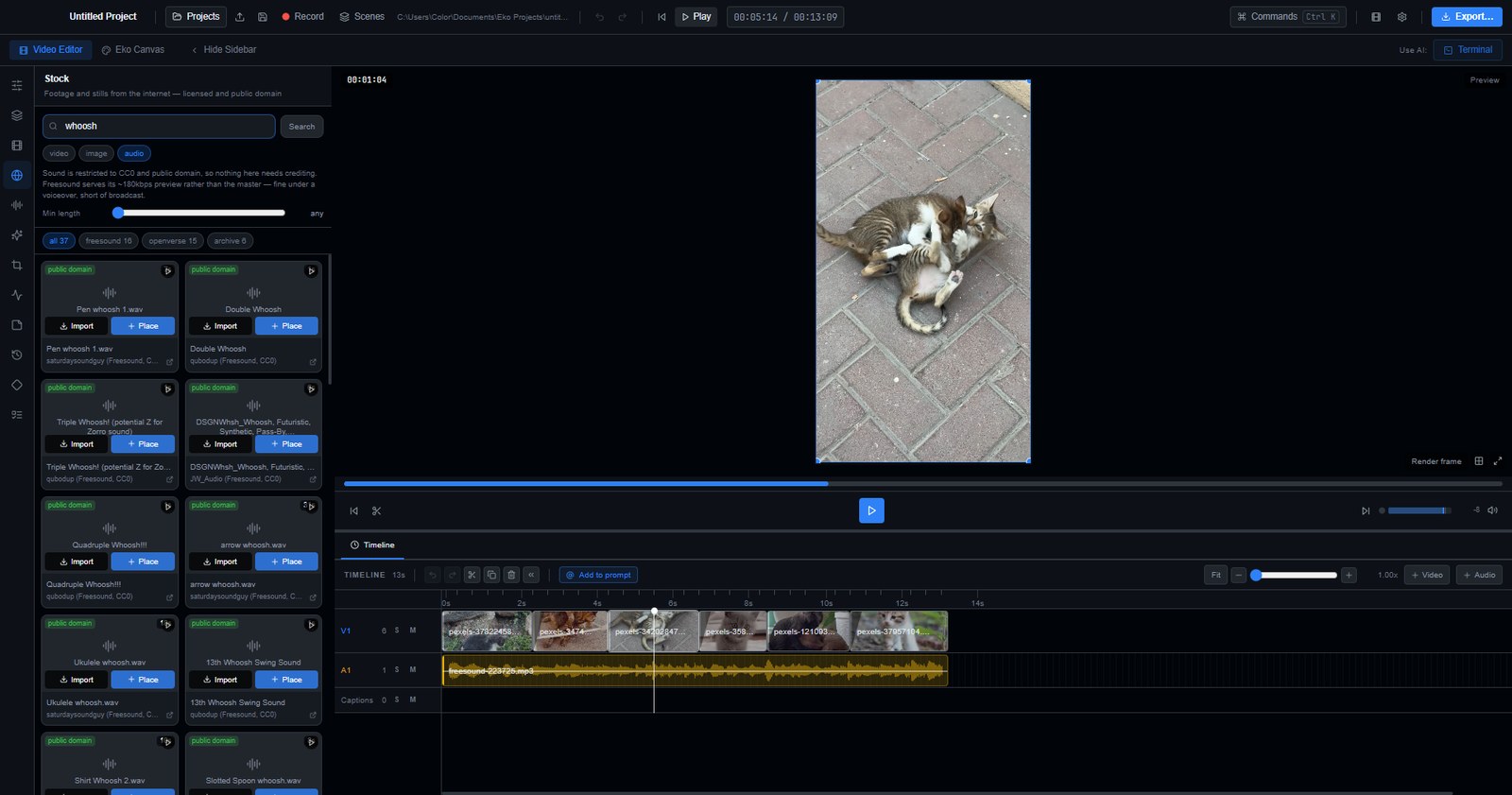Filter results by freesound 16

(x=109, y=241)
